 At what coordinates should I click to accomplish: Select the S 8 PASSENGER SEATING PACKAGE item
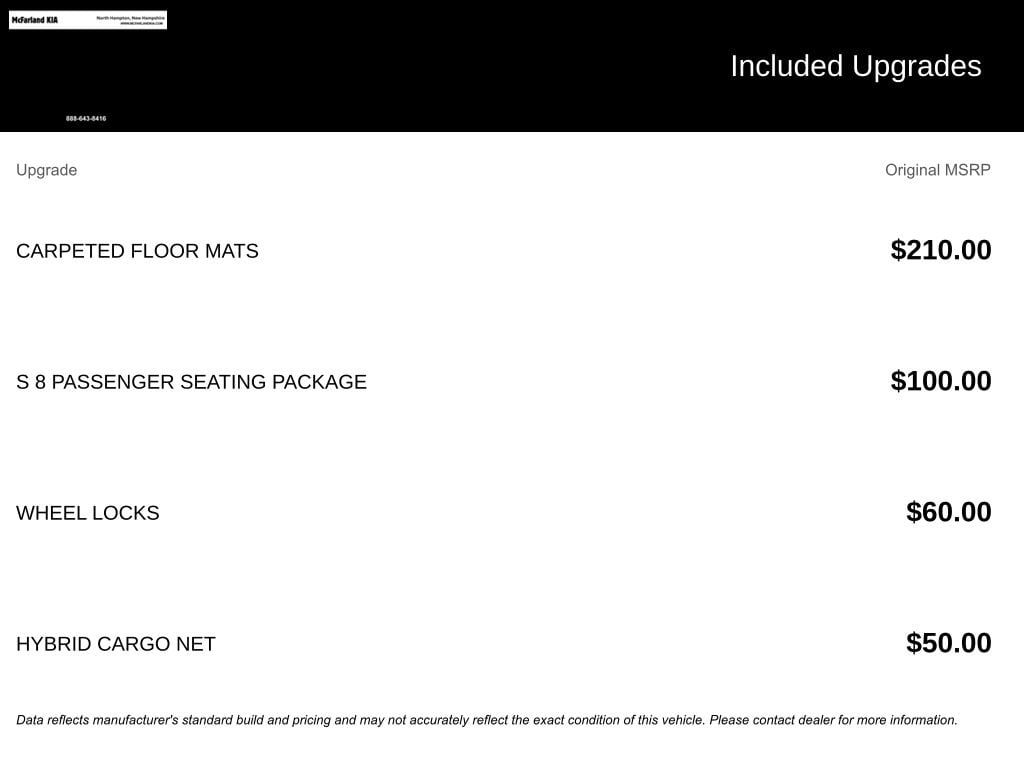(191, 382)
